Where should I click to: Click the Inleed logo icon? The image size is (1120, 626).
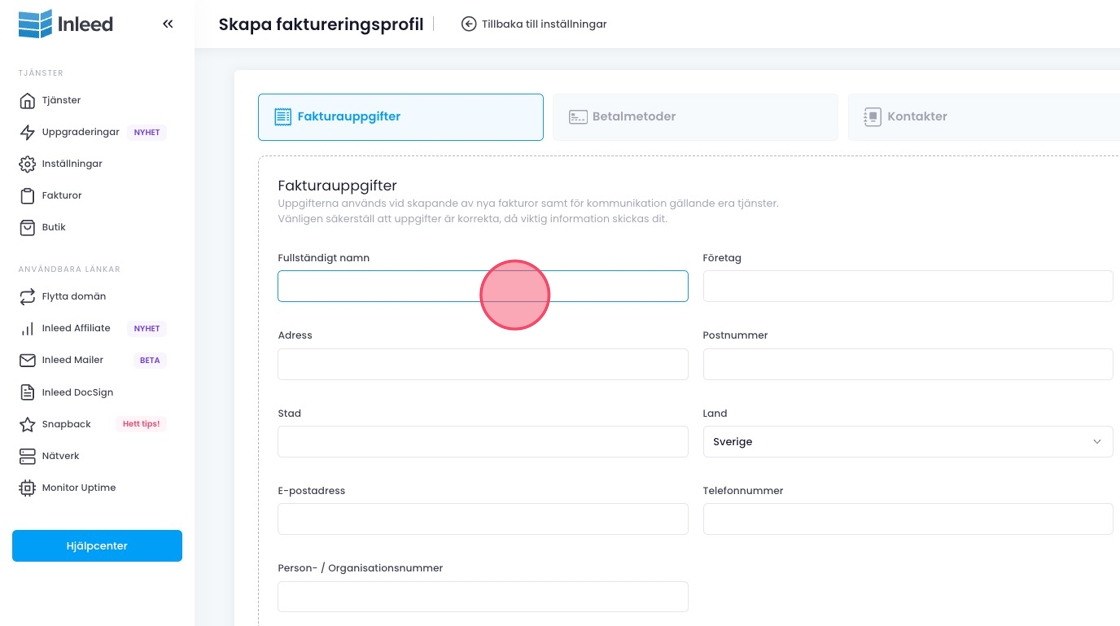click(x=35, y=24)
